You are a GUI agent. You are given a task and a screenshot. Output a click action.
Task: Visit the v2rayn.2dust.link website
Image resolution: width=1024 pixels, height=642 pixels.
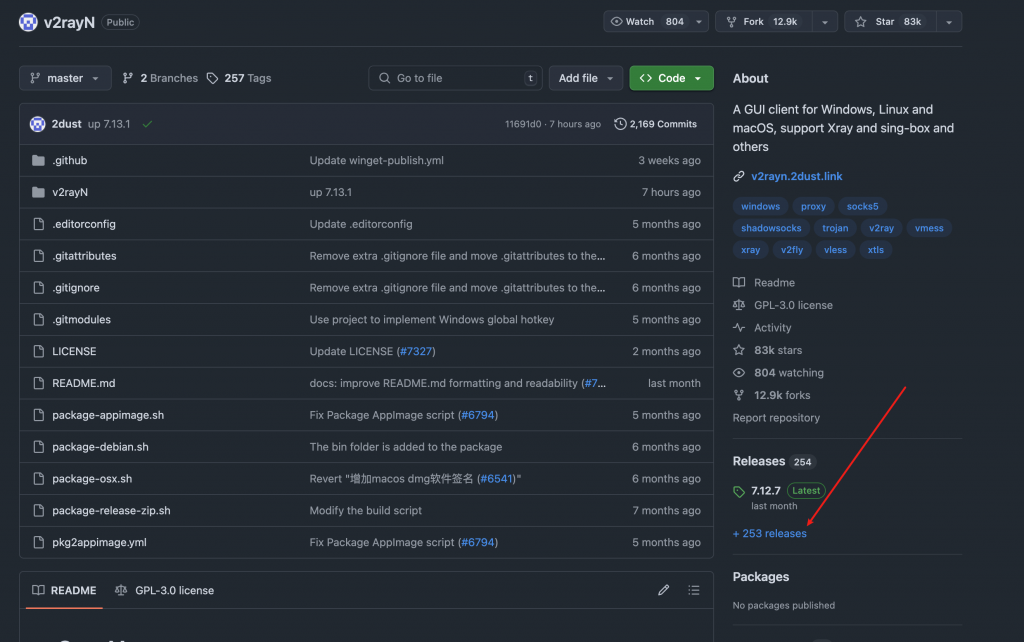[796, 176]
